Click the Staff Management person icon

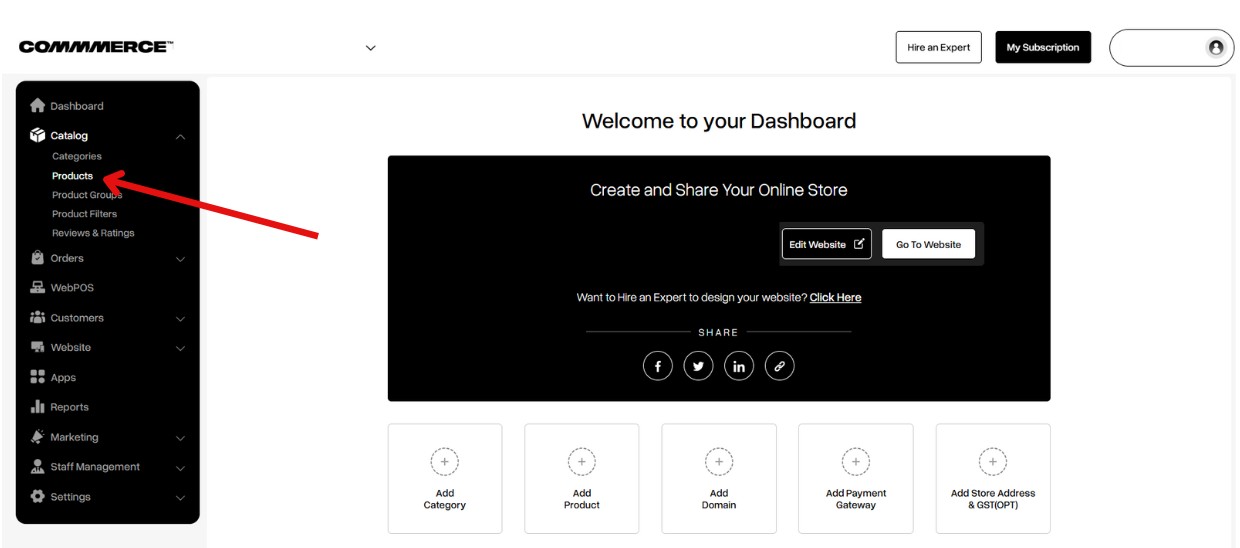(x=38, y=466)
